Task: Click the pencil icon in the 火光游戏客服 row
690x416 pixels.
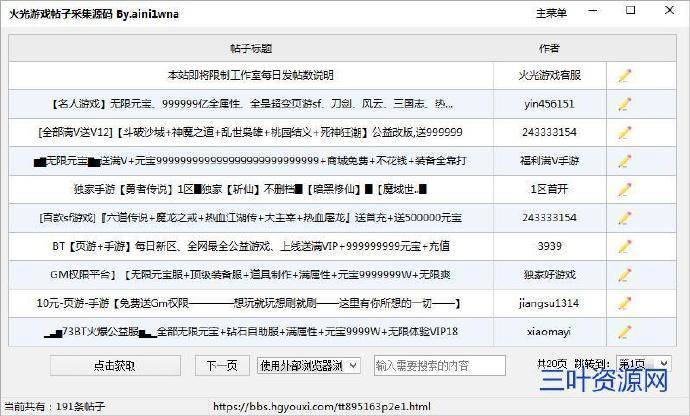Action: [624, 76]
